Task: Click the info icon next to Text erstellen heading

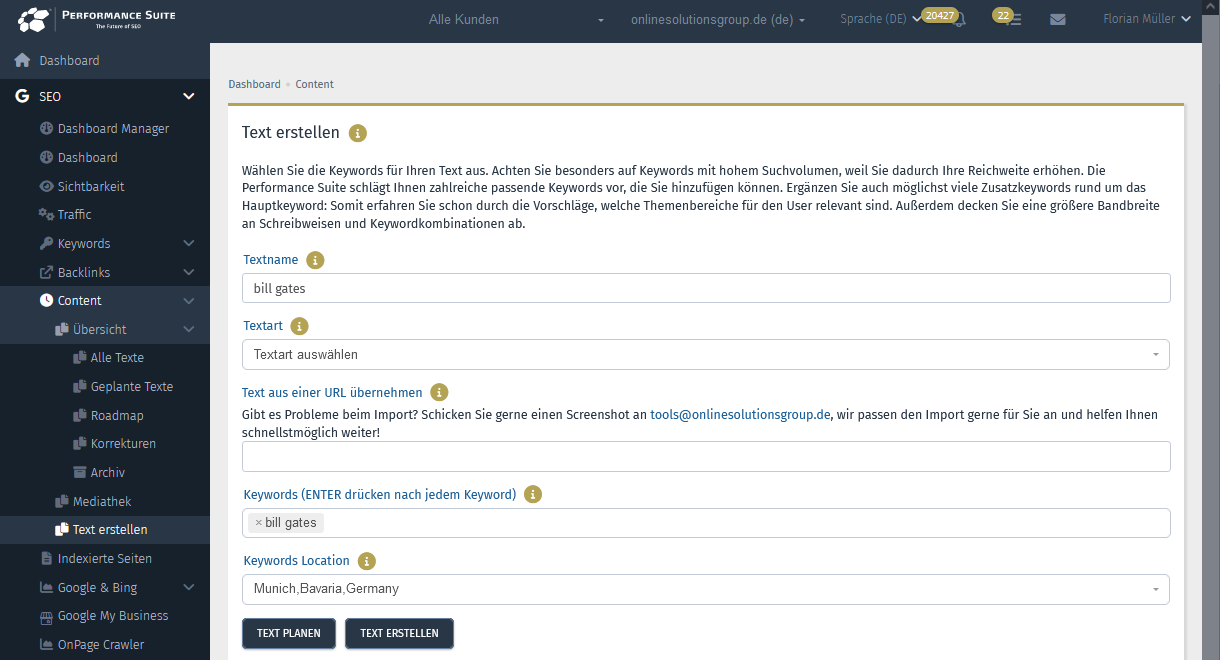Action: click(x=358, y=133)
